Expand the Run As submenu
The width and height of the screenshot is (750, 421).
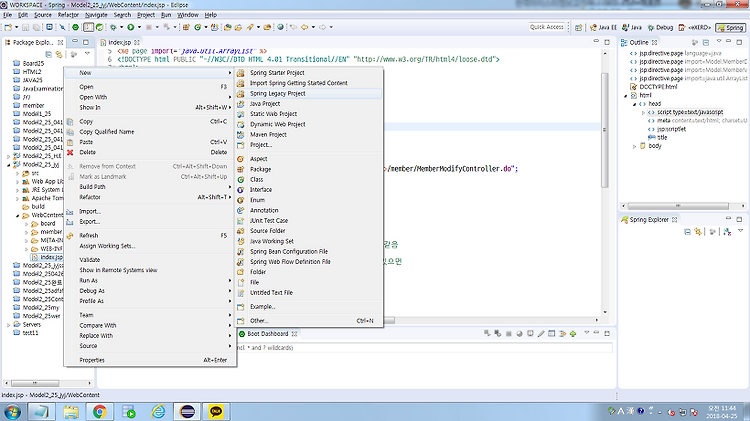(x=150, y=281)
